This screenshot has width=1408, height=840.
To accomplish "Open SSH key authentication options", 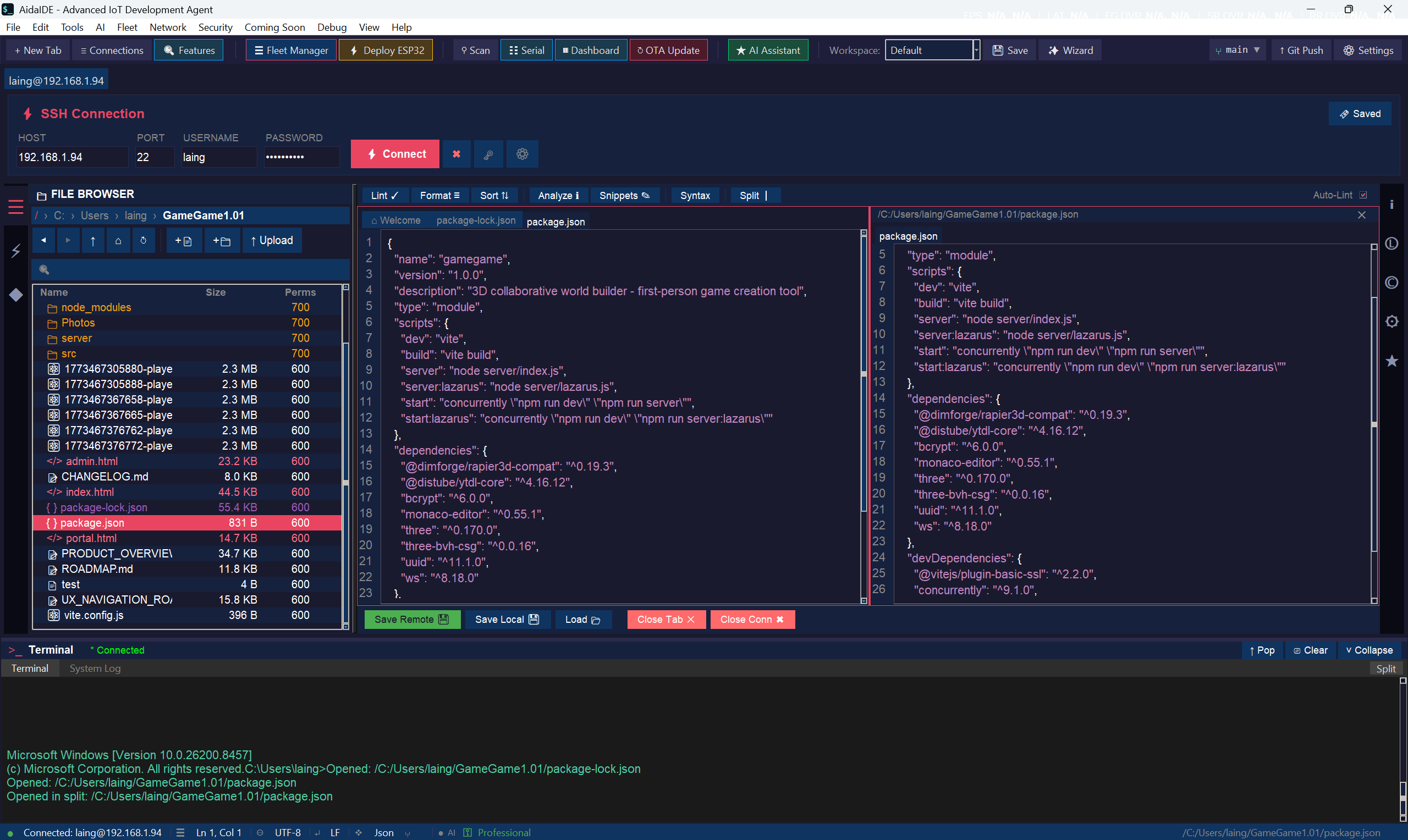I will pyautogui.click(x=488, y=154).
